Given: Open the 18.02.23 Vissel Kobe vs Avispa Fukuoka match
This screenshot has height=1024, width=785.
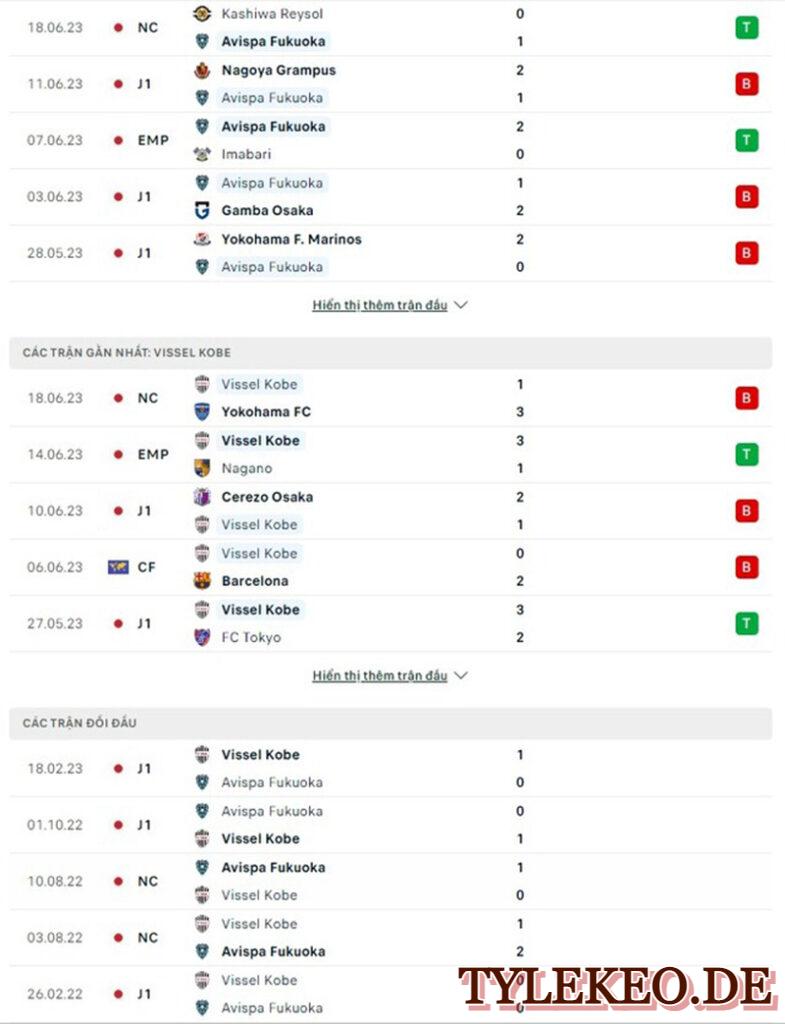Looking at the screenshot, I should 391,768.
